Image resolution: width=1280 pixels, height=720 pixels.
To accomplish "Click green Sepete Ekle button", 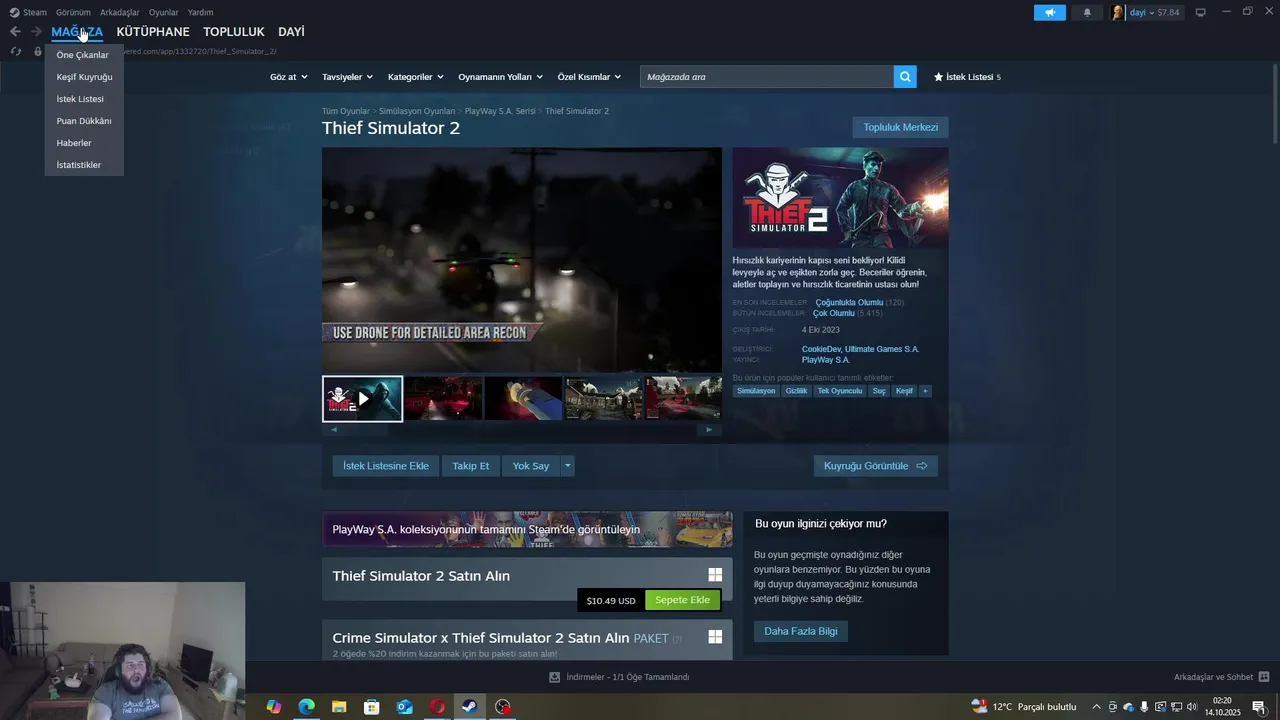I will pos(682,600).
